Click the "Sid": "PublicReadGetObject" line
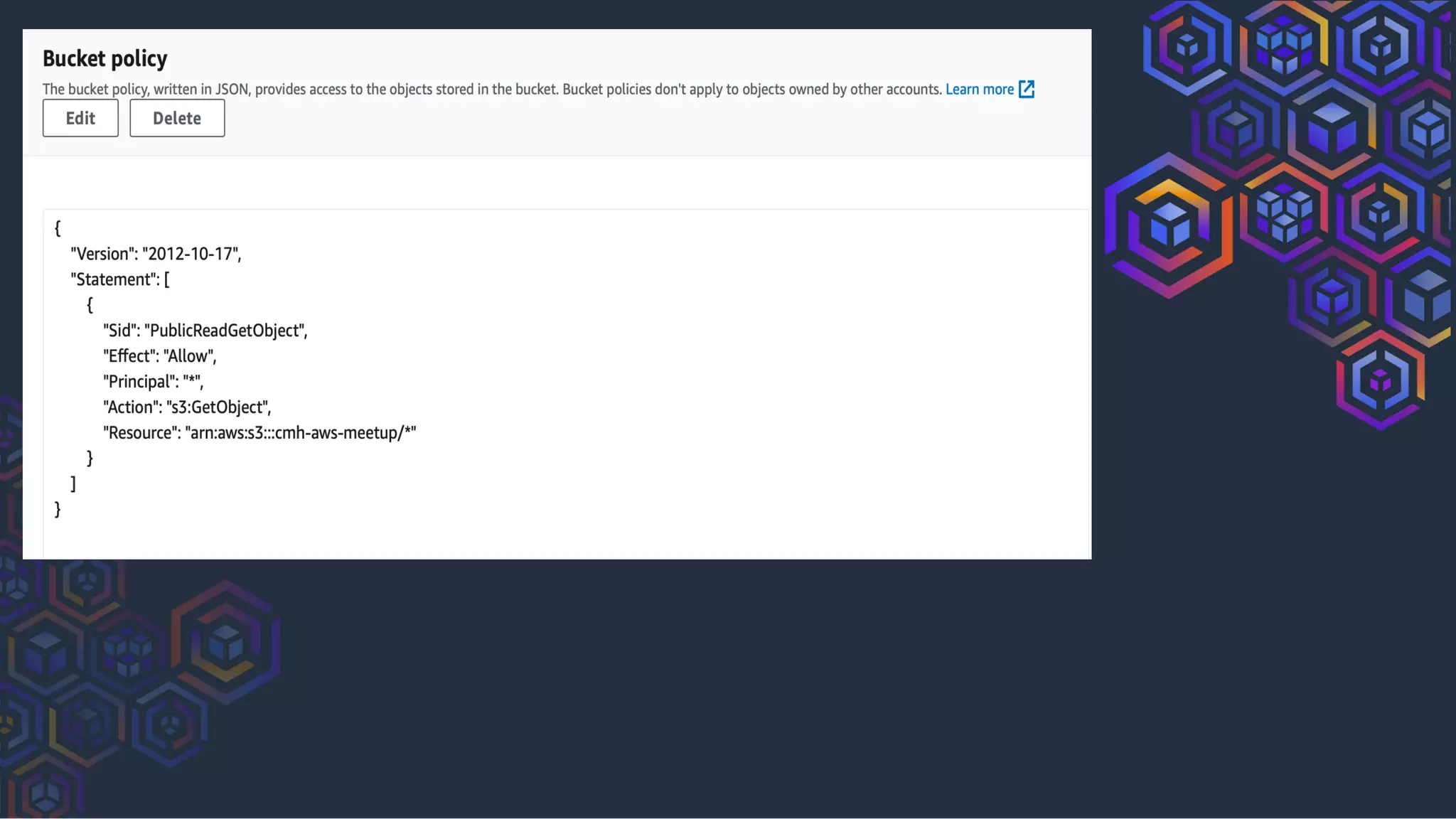Viewport: 1456px width, 819px height. pos(205,331)
